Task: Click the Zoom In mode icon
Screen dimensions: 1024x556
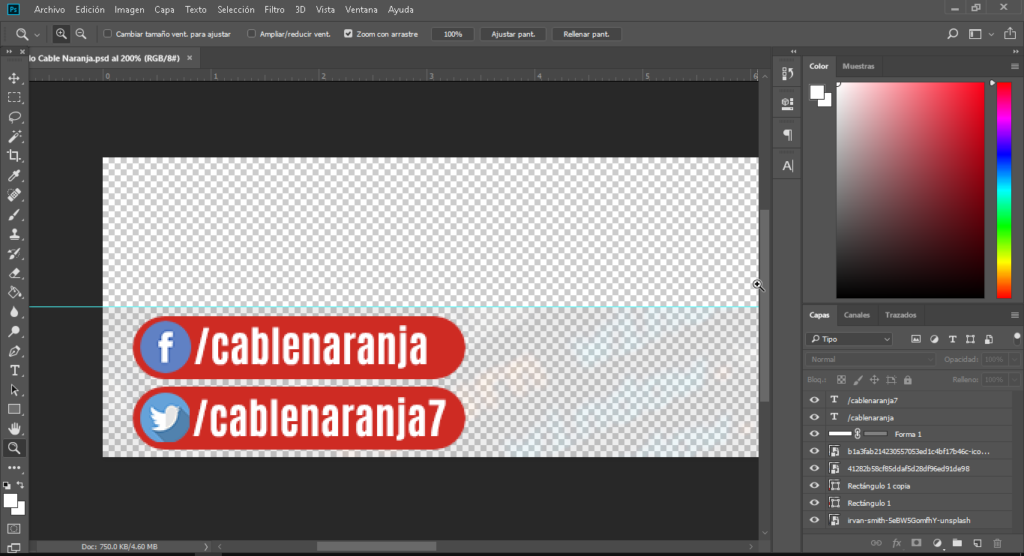Action: click(x=61, y=34)
